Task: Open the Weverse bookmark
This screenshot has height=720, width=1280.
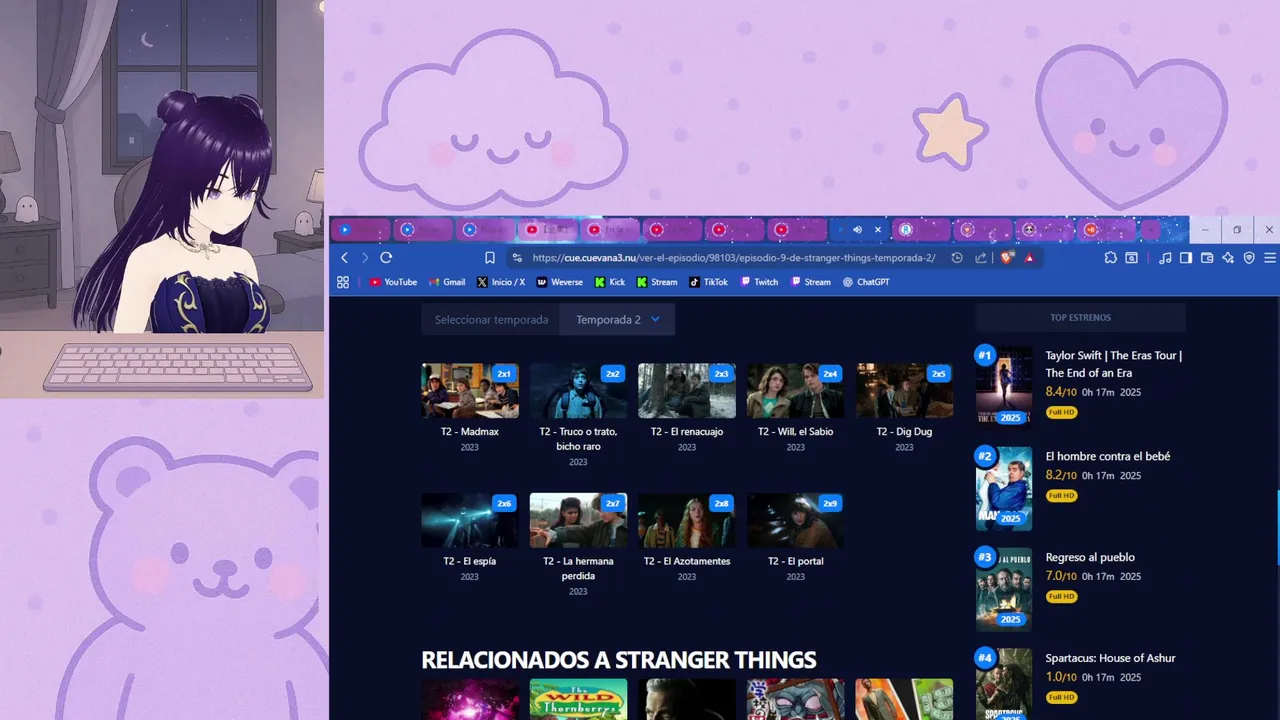Action: coord(559,282)
